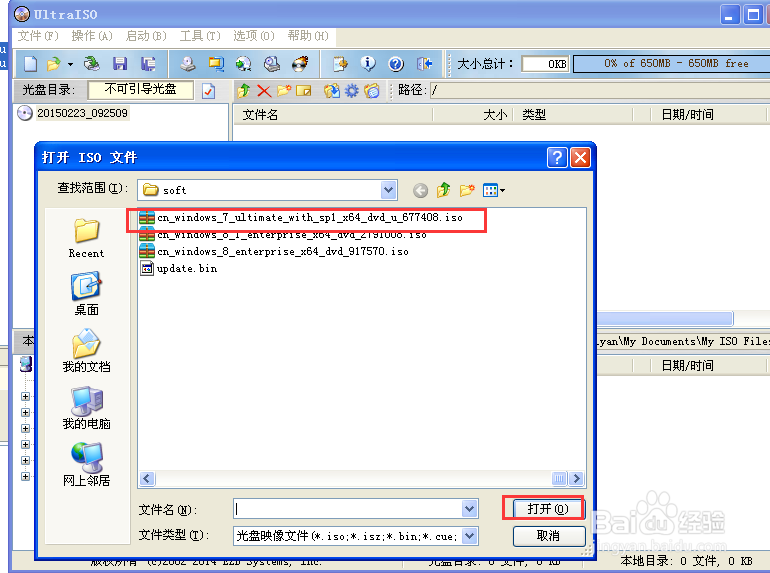This screenshot has width=770, height=573.
Task: Click the Compress ISO disc icon
Action: [x=244, y=64]
